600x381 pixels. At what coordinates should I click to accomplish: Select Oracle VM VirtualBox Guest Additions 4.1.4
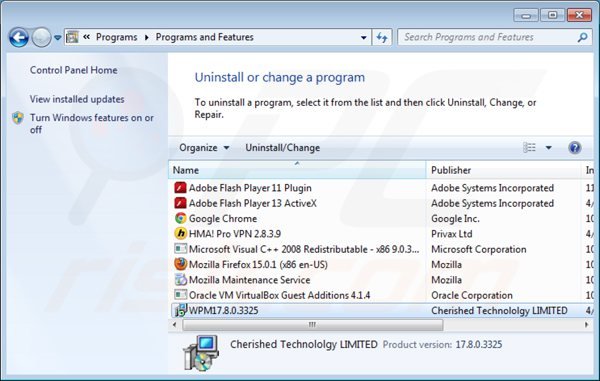(x=279, y=295)
